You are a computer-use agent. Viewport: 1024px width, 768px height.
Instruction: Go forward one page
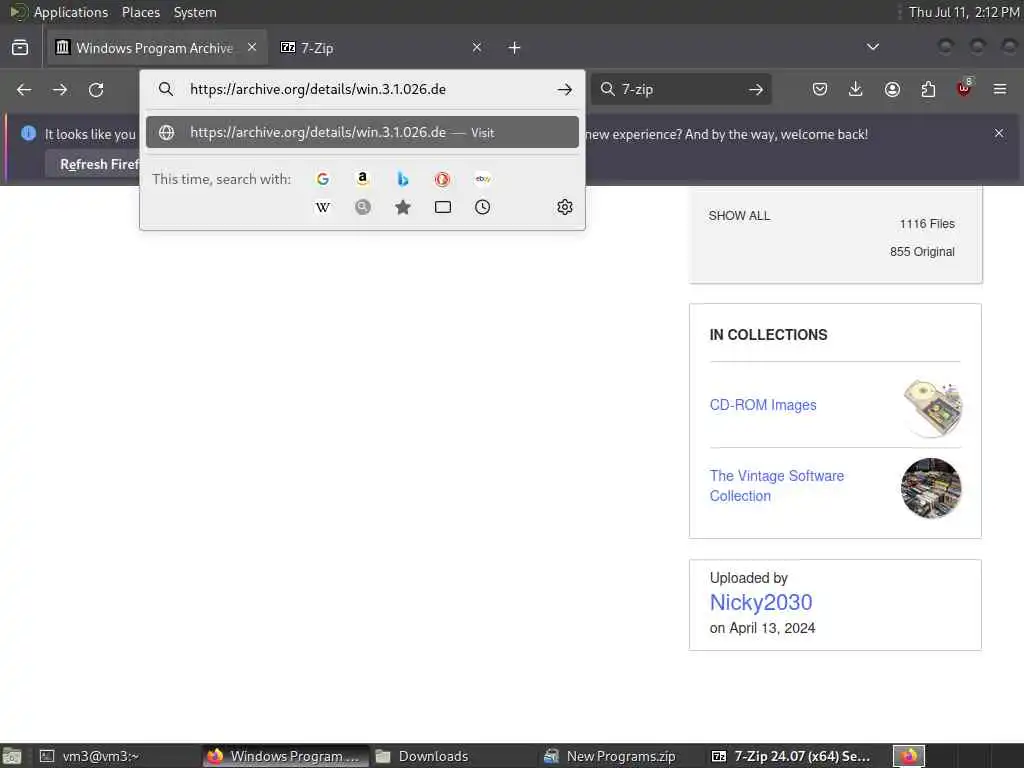point(59,89)
